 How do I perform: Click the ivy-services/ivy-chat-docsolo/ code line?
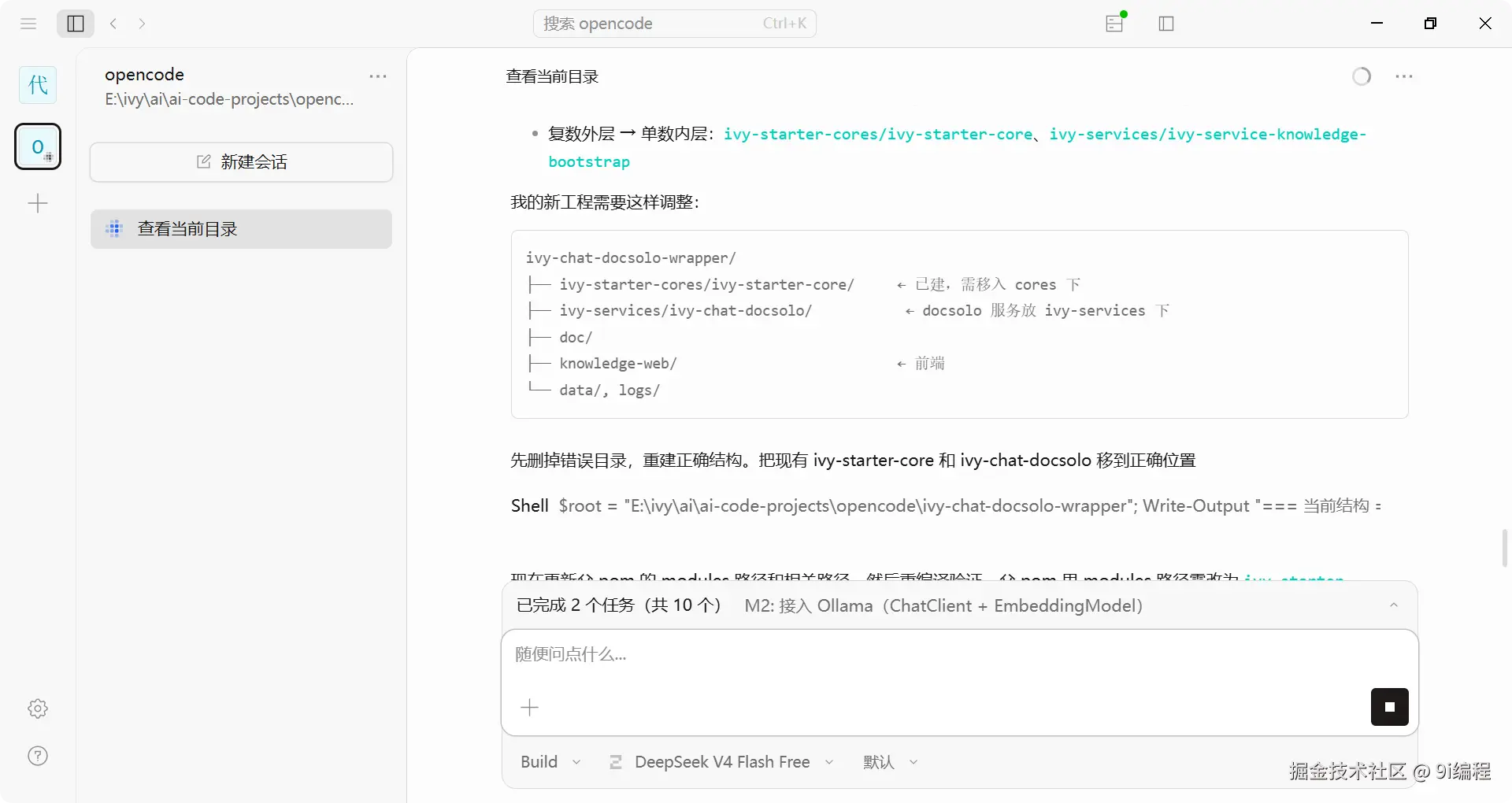pyautogui.click(x=685, y=311)
